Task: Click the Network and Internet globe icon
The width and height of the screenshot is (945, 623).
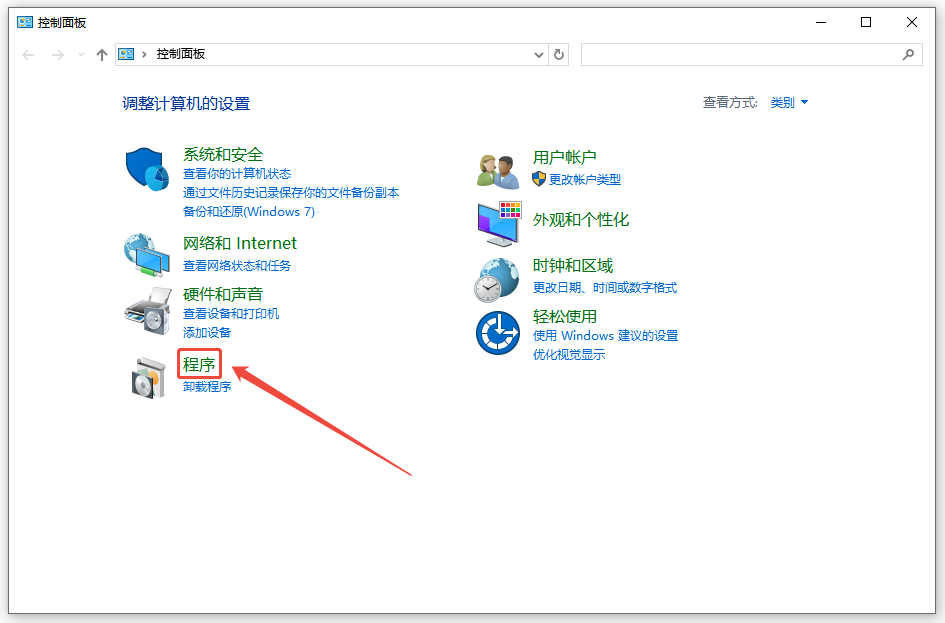Action: tap(146, 255)
